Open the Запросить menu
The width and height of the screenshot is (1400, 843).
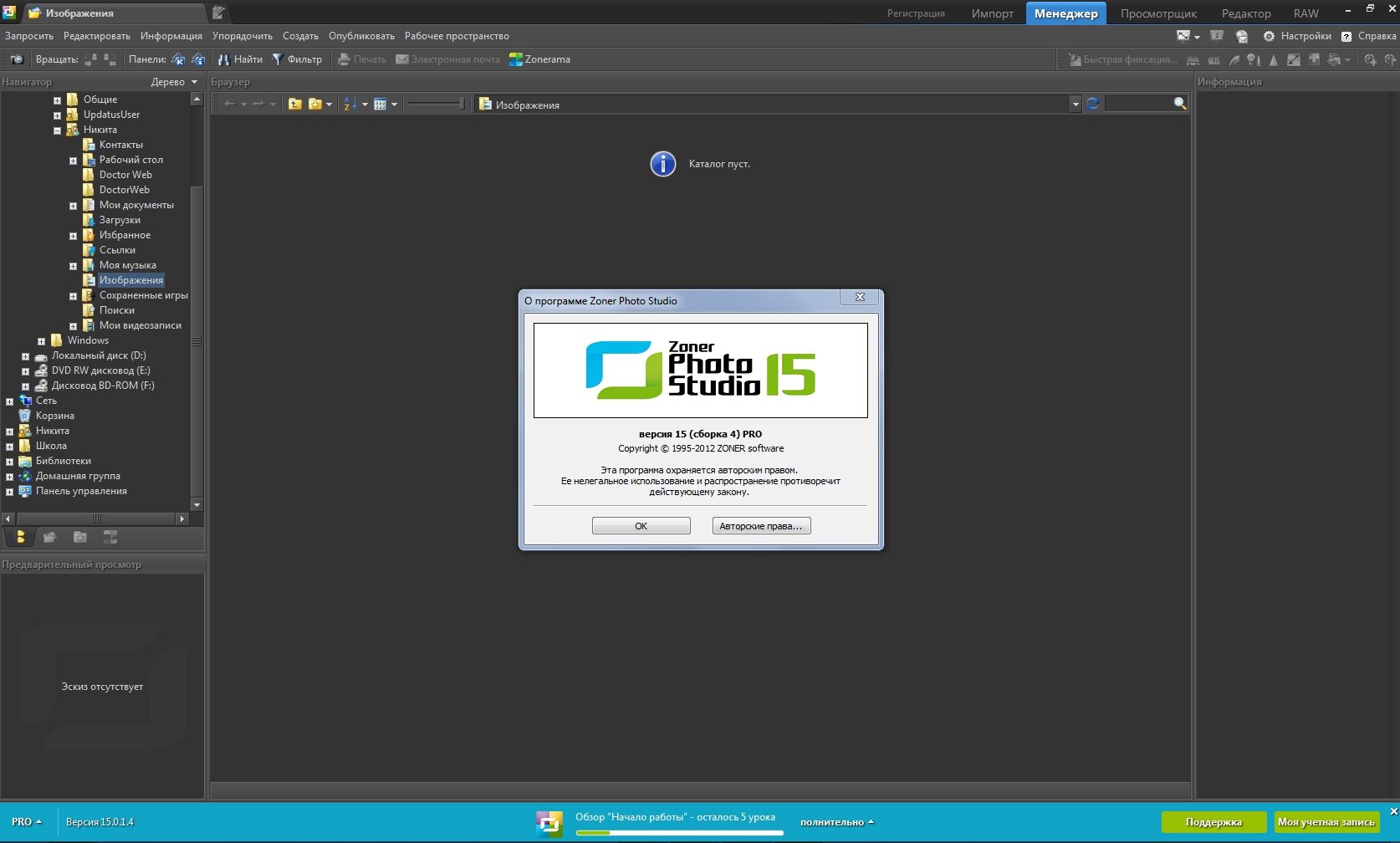click(29, 36)
